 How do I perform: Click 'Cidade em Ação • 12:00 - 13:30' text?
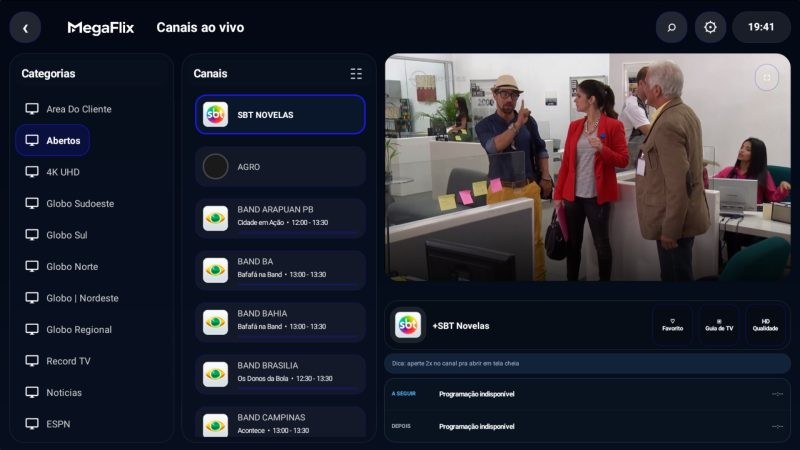coord(283,222)
